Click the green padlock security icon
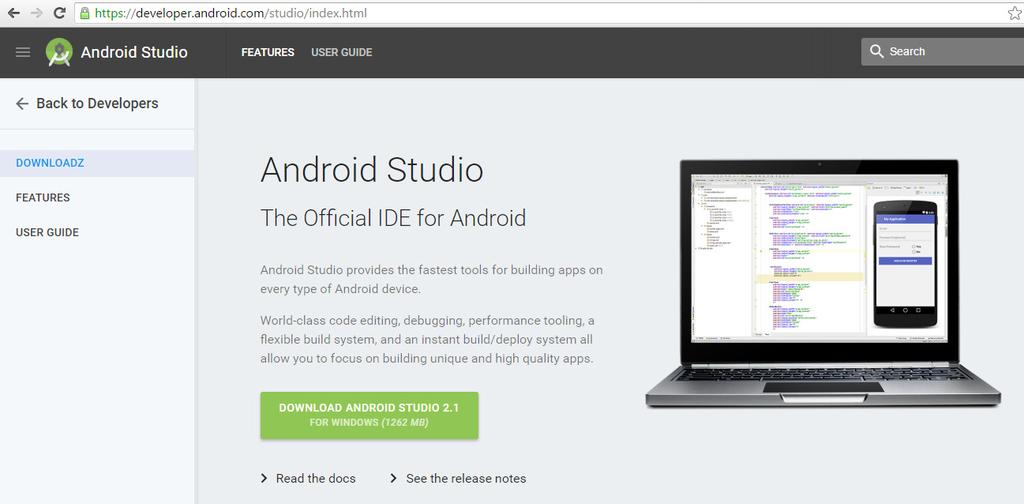 [85, 13]
